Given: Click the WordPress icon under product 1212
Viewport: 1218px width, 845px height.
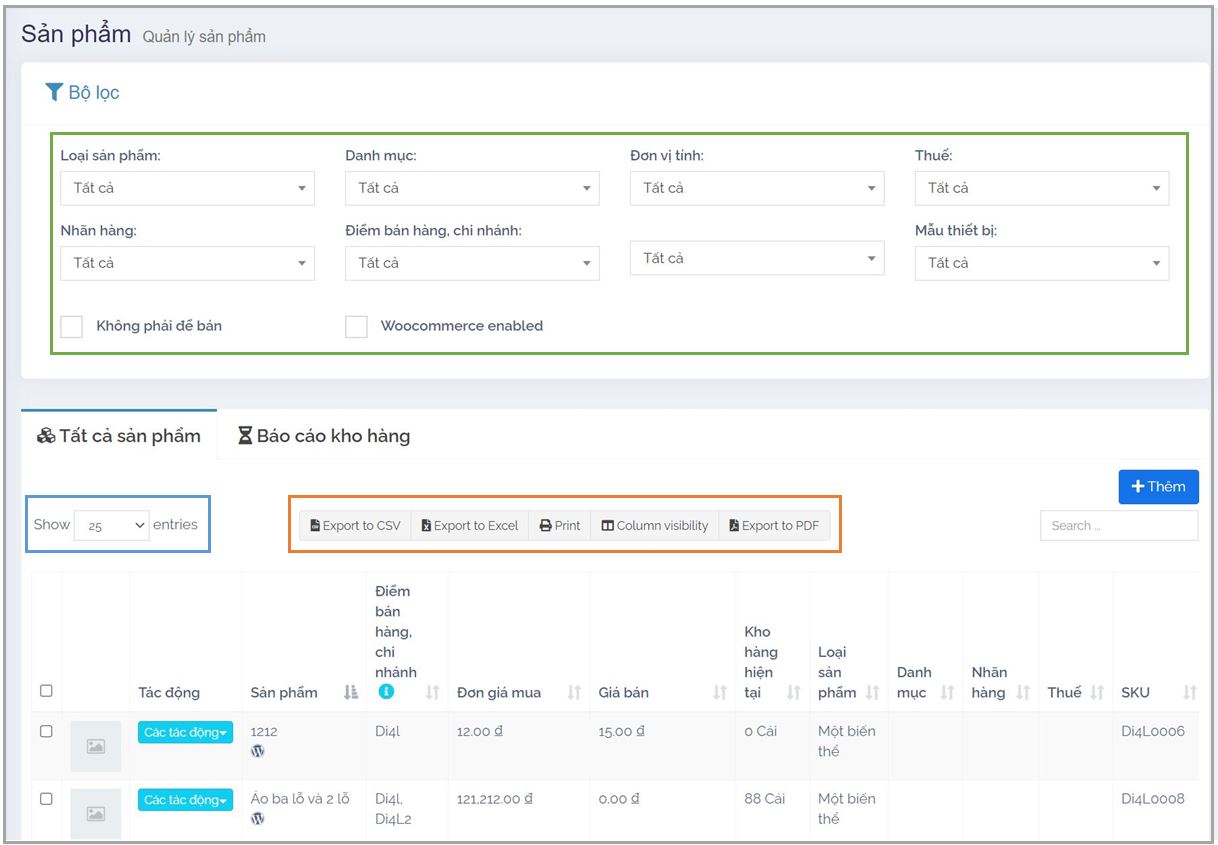Looking at the screenshot, I should click(258, 751).
